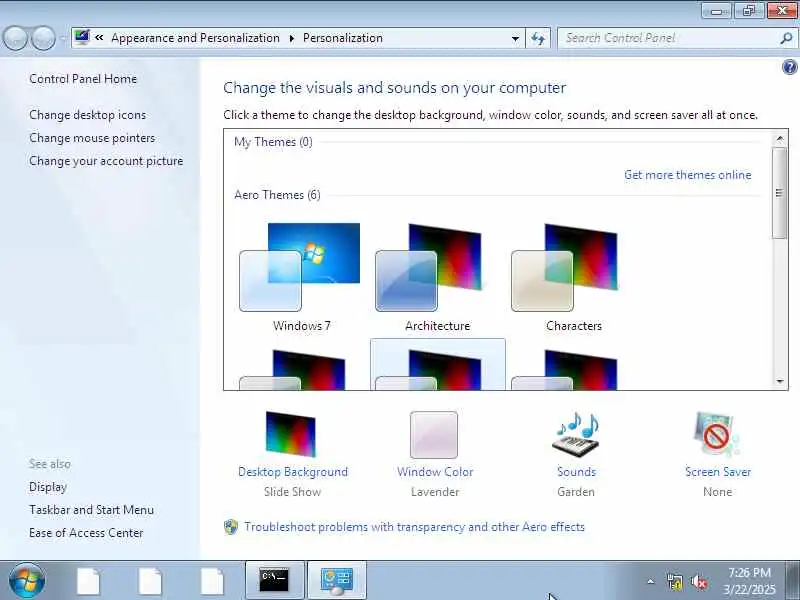Click Troubleshoot problems with transparency link

[x=414, y=527]
